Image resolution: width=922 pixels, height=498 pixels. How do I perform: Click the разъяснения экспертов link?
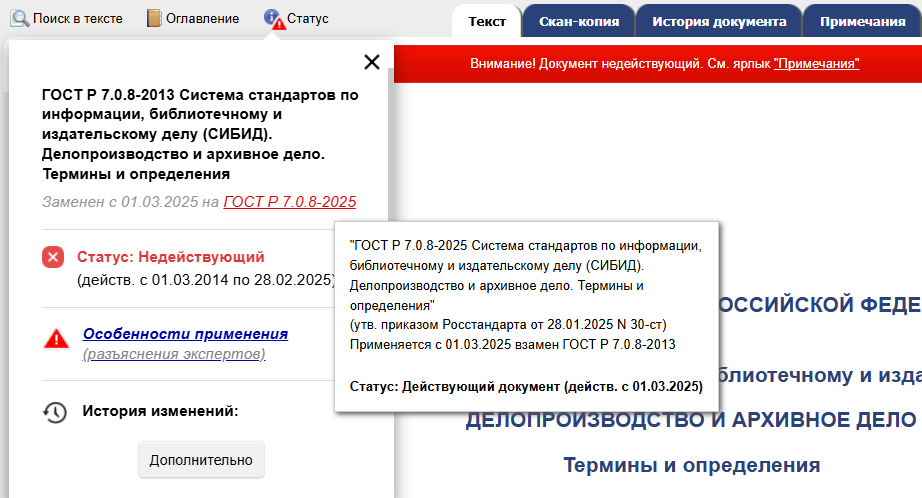coord(174,354)
